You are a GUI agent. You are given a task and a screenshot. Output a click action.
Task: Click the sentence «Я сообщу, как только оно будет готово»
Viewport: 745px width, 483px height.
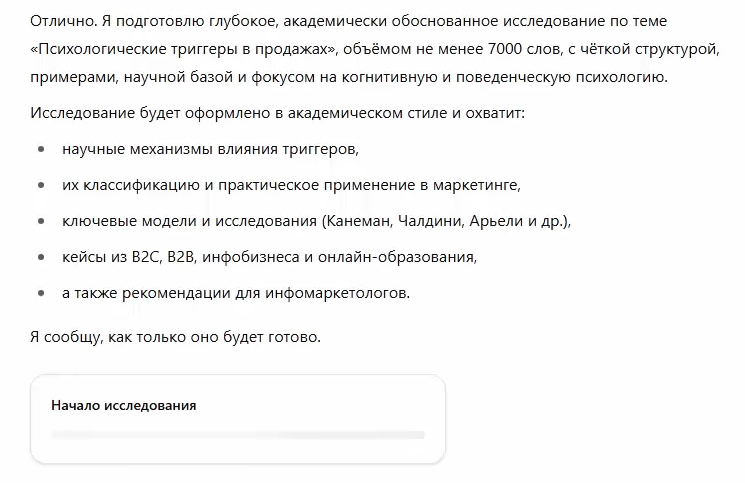(x=174, y=337)
